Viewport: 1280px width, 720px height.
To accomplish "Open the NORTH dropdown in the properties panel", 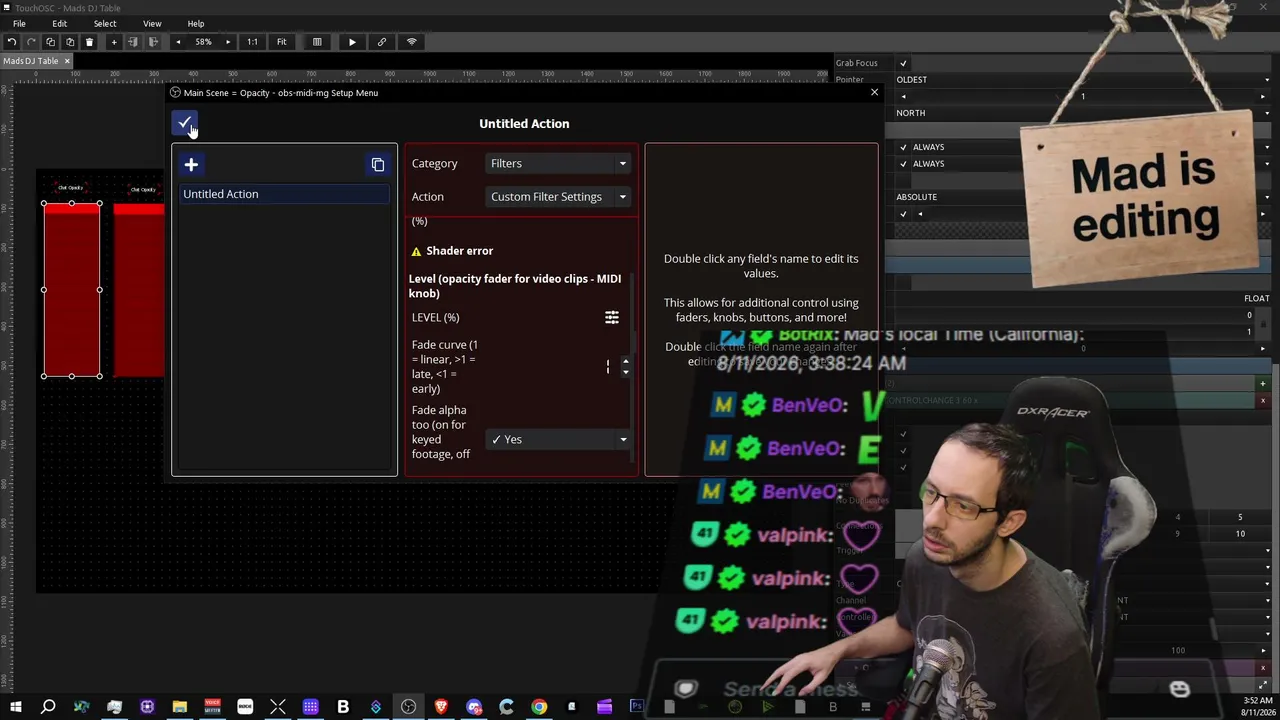I will (x=1082, y=113).
